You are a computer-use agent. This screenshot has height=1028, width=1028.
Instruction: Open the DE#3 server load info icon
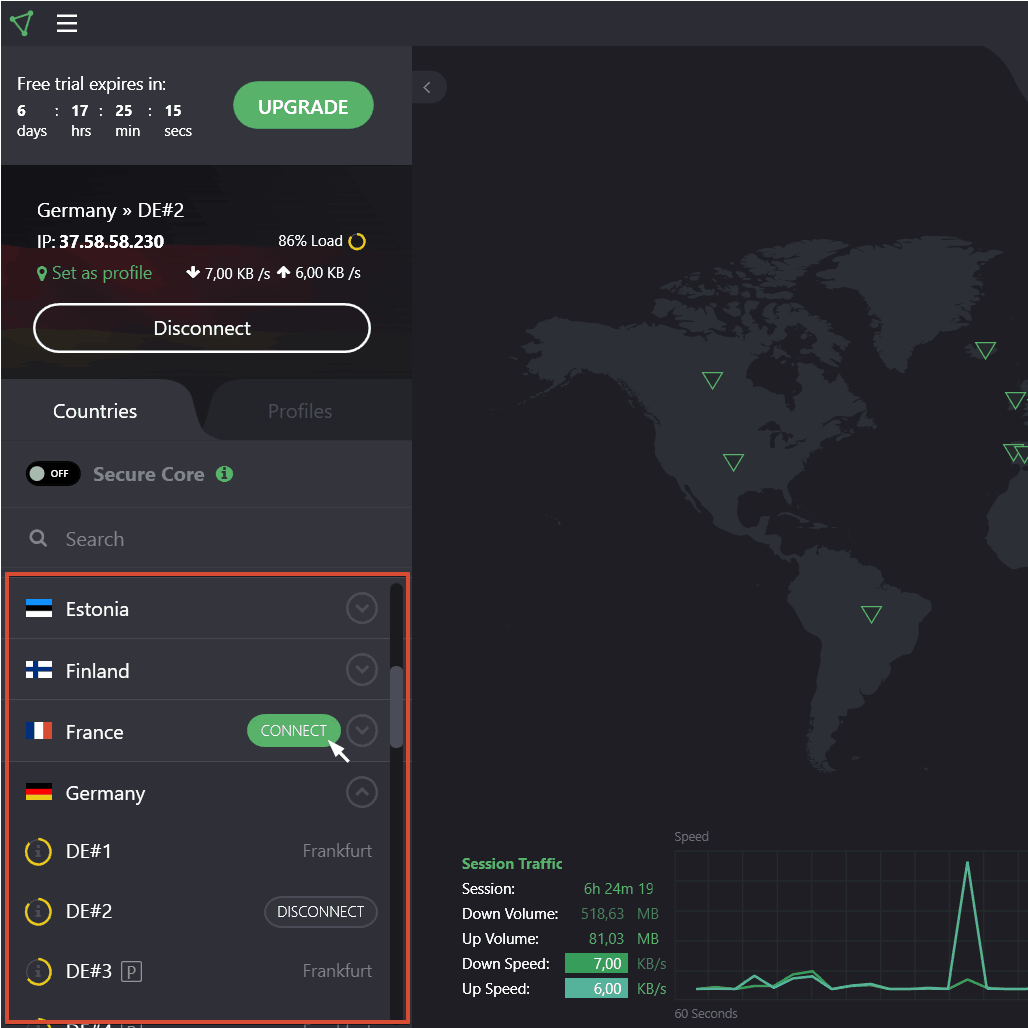[x=38, y=972]
